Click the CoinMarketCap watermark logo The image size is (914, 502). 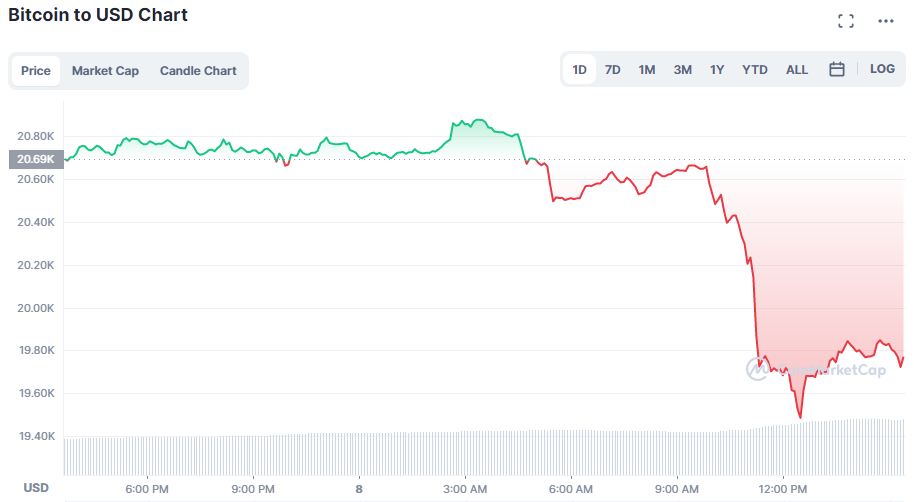802,369
